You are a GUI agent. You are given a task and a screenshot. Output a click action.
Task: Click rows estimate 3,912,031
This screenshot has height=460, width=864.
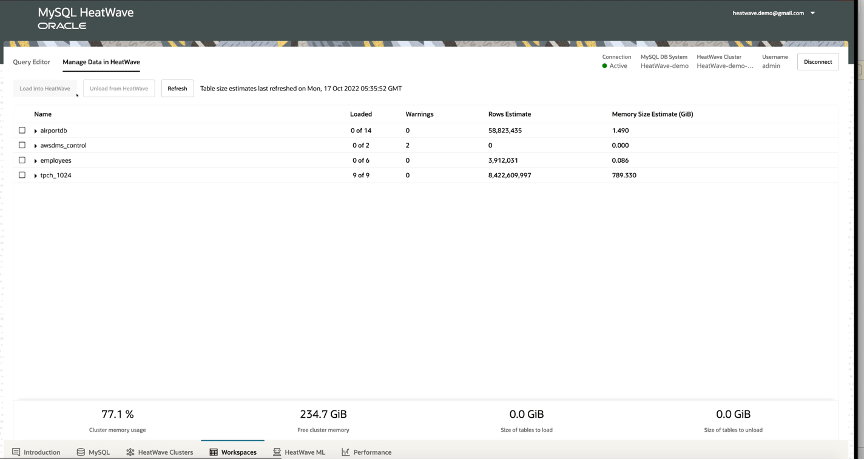pyautogui.click(x=503, y=160)
